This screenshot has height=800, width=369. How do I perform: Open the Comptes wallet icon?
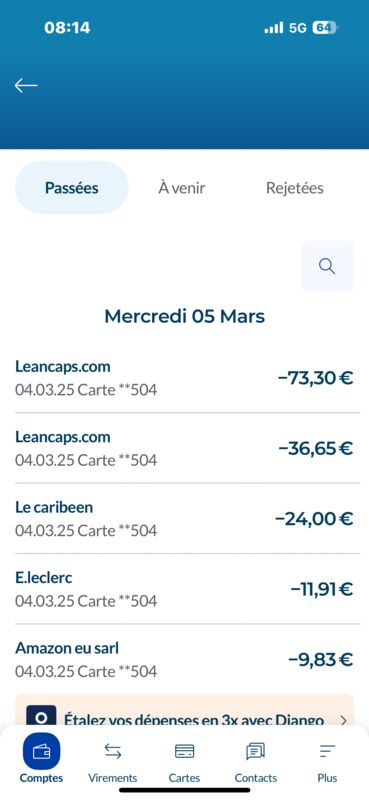point(41,751)
